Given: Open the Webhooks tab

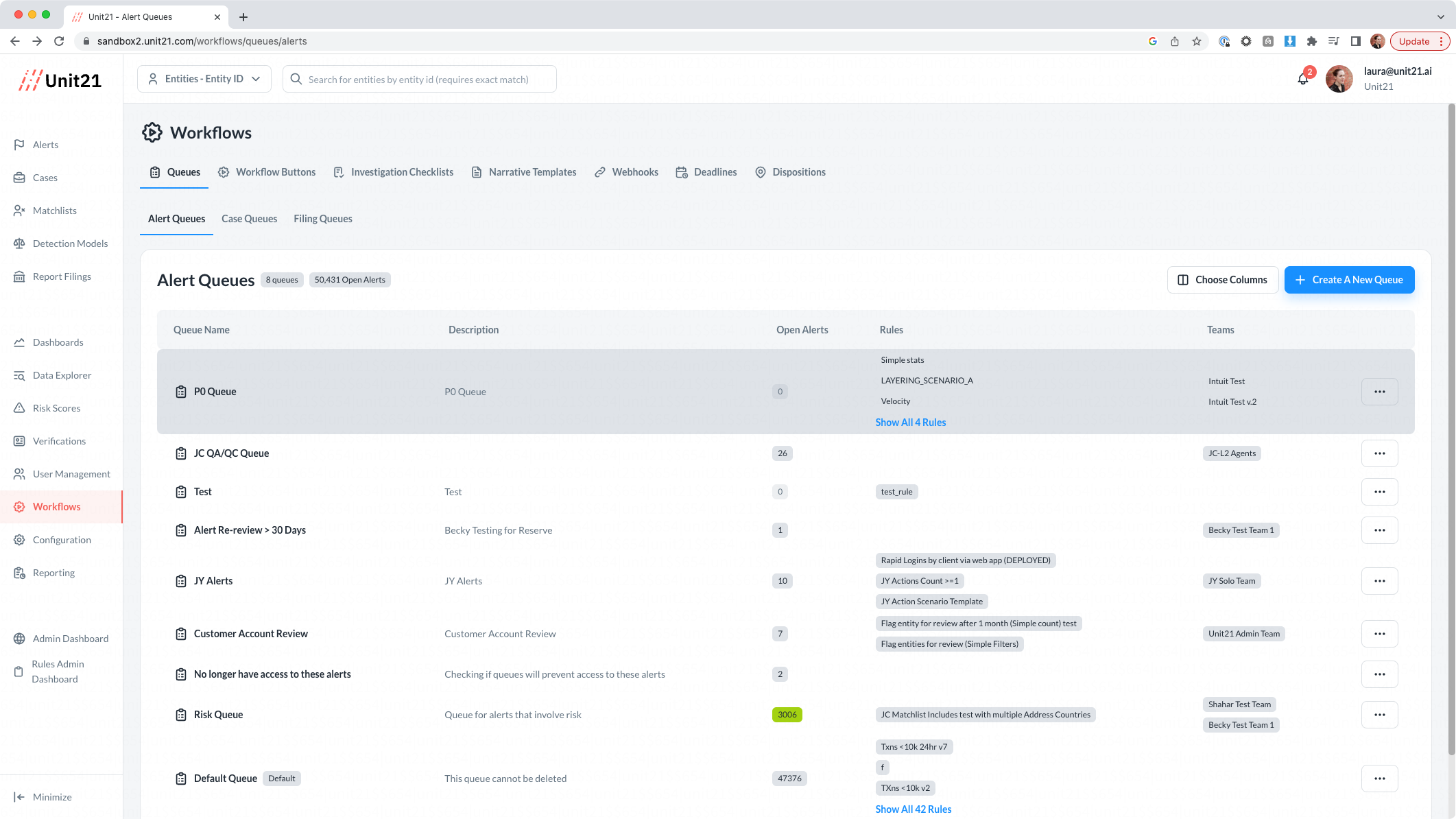Looking at the screenshot, I should pos(627,172).
